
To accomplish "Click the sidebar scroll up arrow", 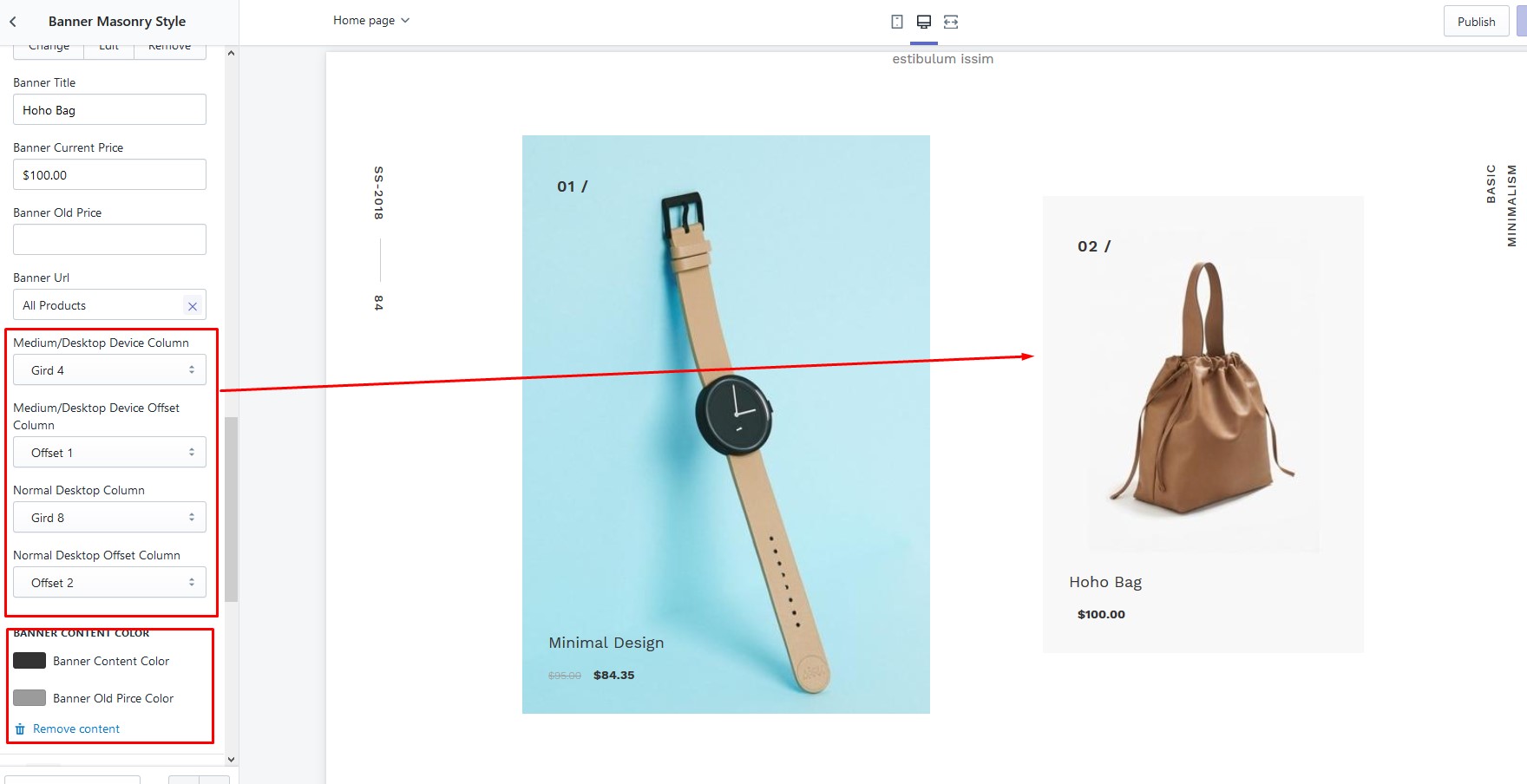I will pos(231,54).
